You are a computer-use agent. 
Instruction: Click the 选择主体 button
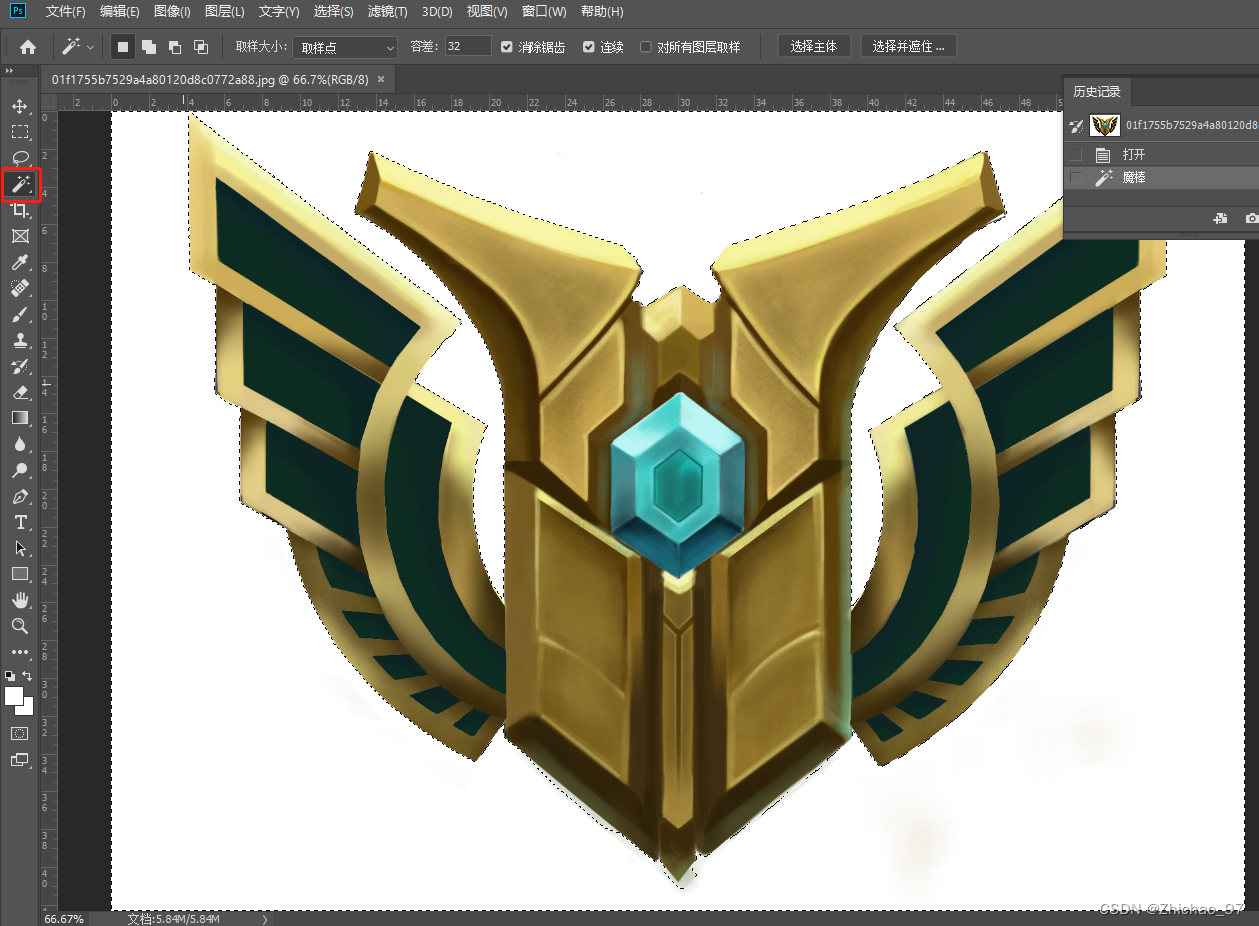(x=814, y=46)
